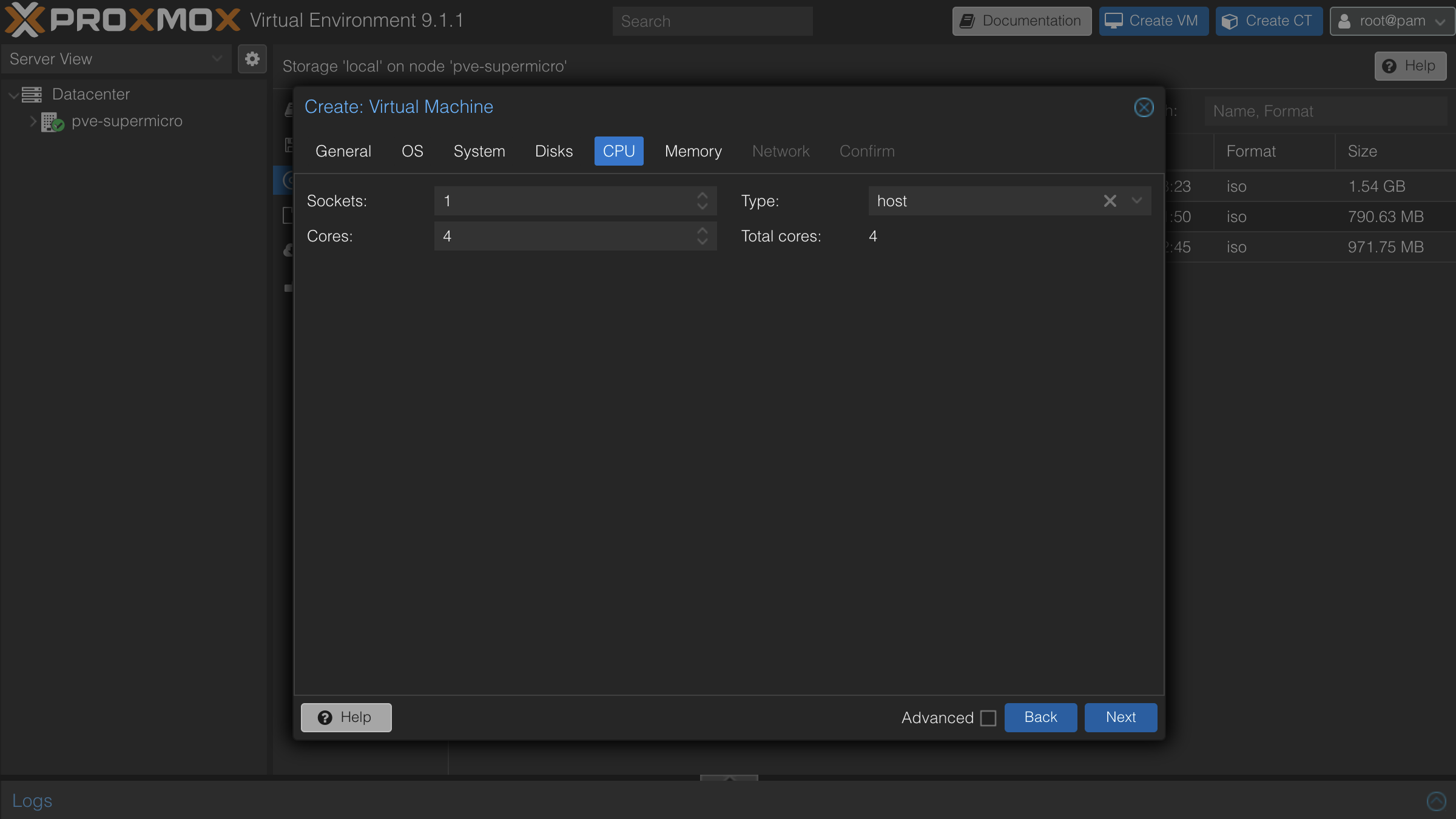
Task: Open Documentation via the book icon
Action: (x=967, y=21)
